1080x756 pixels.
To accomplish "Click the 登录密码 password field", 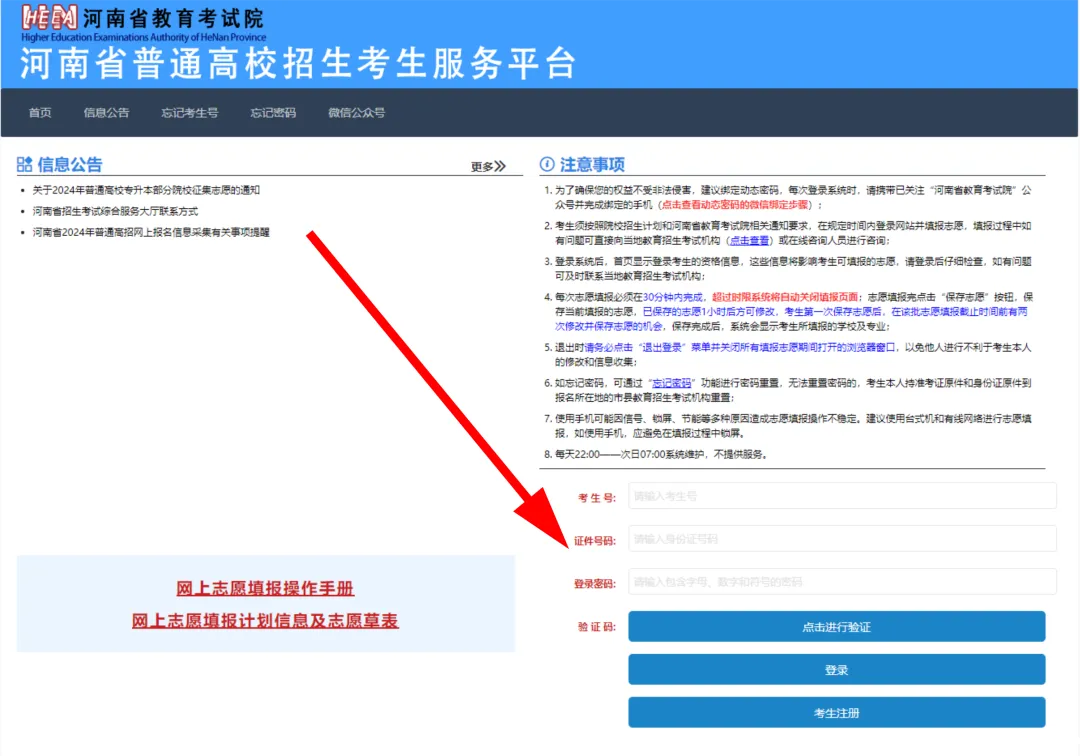I will click(x=842, y=582).
